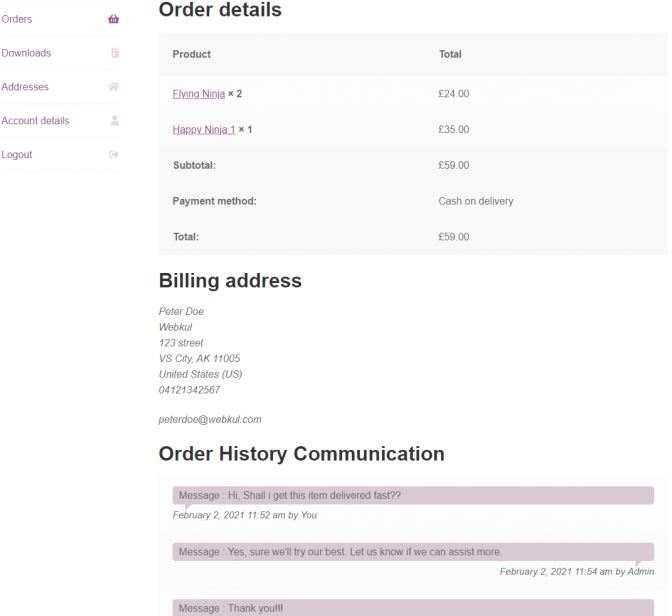Click the Order details heading
This screenshot has height=616, width=672.
tap(220, 9)
